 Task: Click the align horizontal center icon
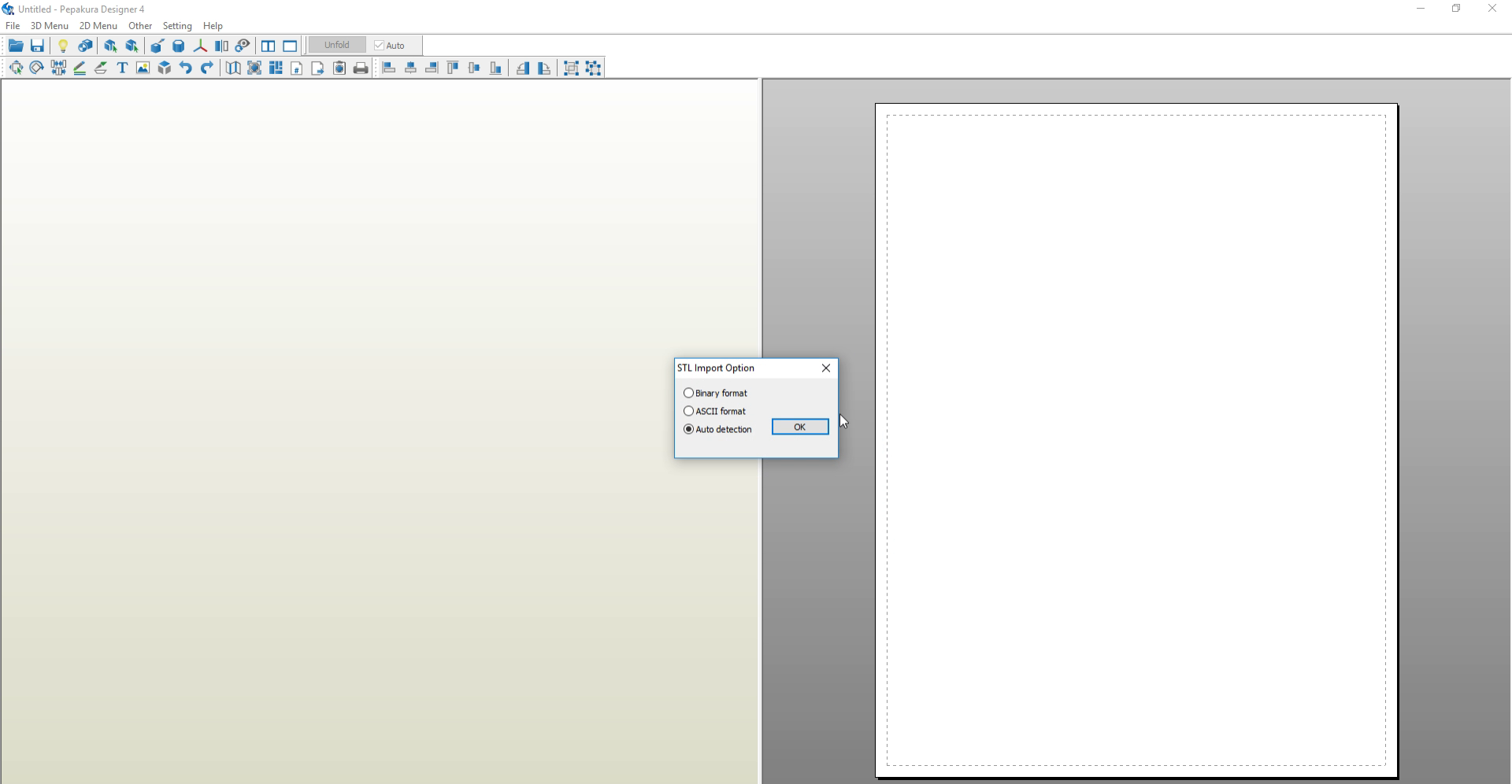pyautogui.click(x=410, y=68)
